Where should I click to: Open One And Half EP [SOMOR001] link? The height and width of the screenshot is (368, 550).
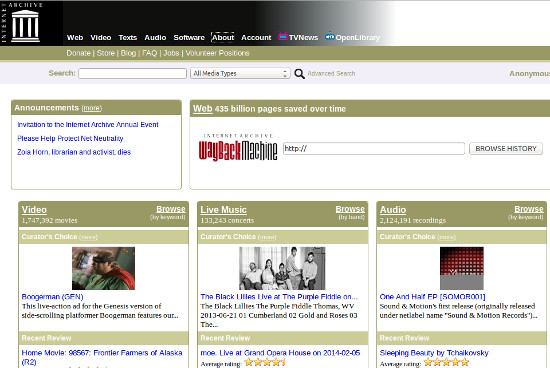432,297
